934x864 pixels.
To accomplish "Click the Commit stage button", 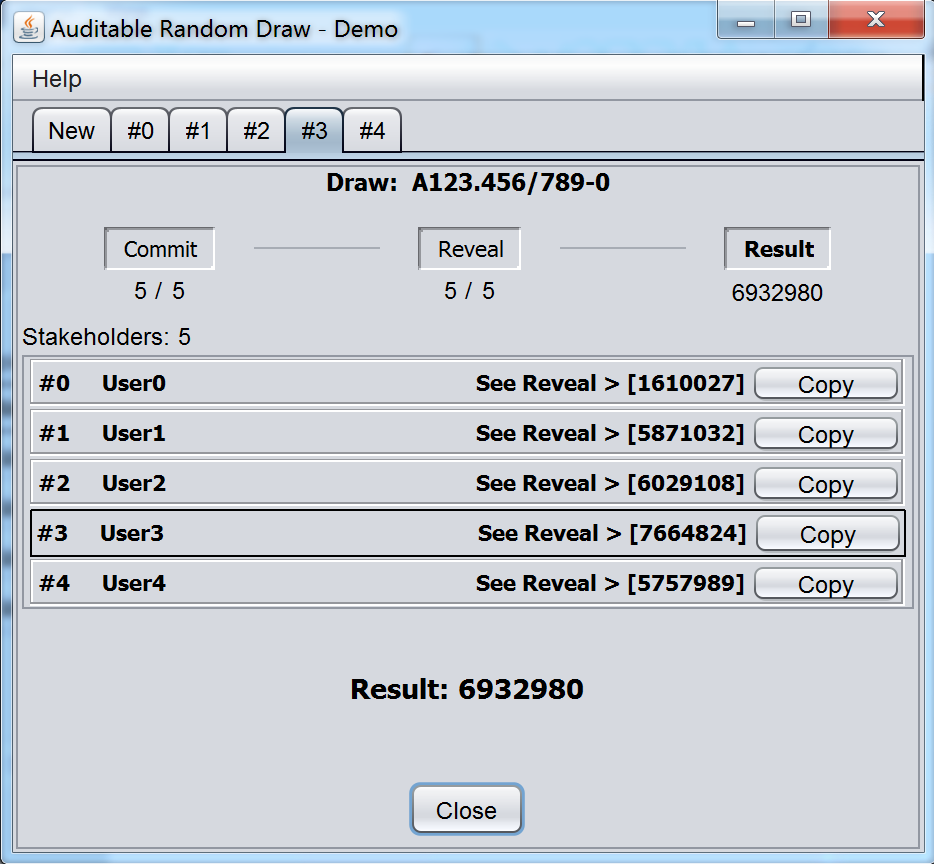I will pyautogui.click(x=160, y=249).
